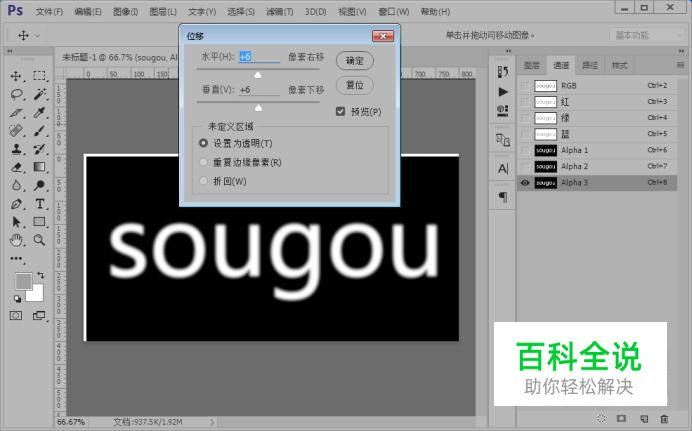
Task: Toggle Quick Mask mode
Action: tap(16, 315)
